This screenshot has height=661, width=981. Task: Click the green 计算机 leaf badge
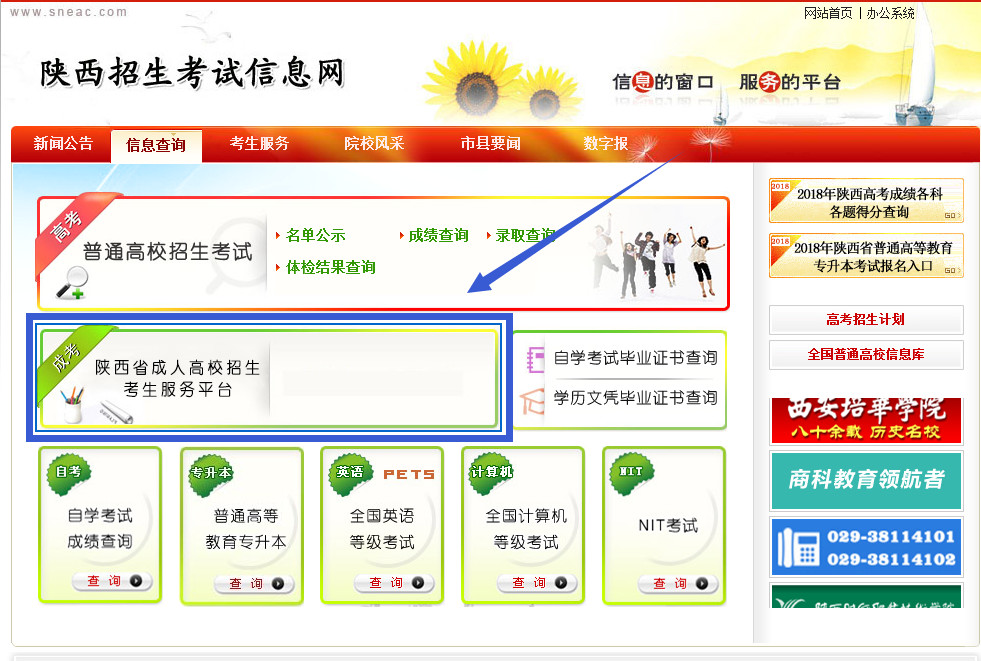491,473
